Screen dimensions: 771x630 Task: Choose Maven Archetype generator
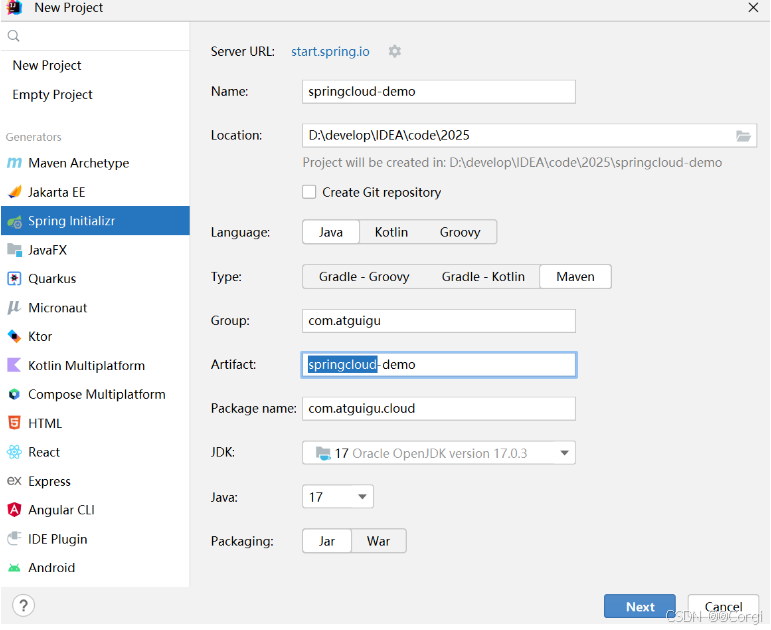pyautogui.click(x=95, y=163)
